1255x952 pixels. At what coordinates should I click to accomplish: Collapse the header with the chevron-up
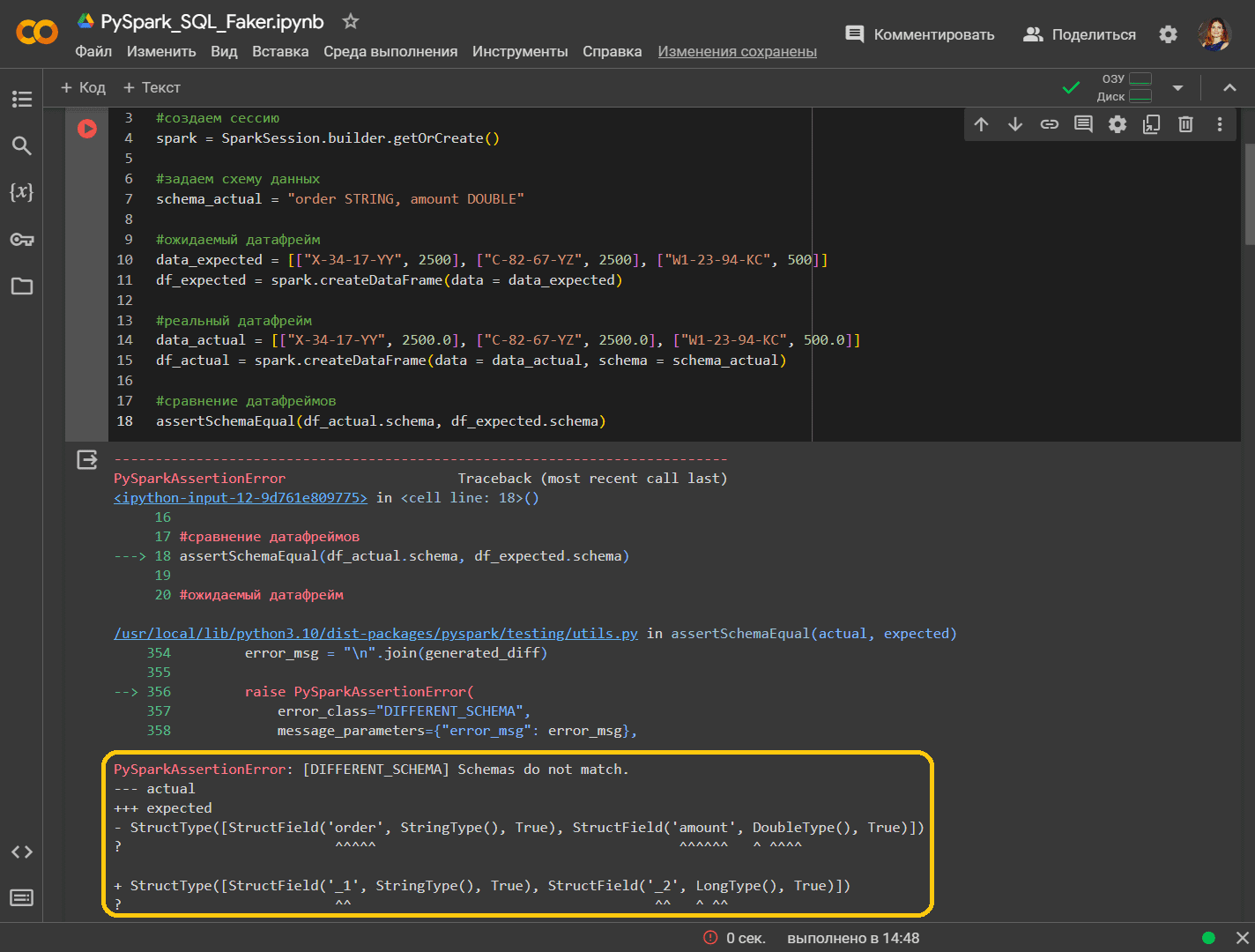(1229, 87)
